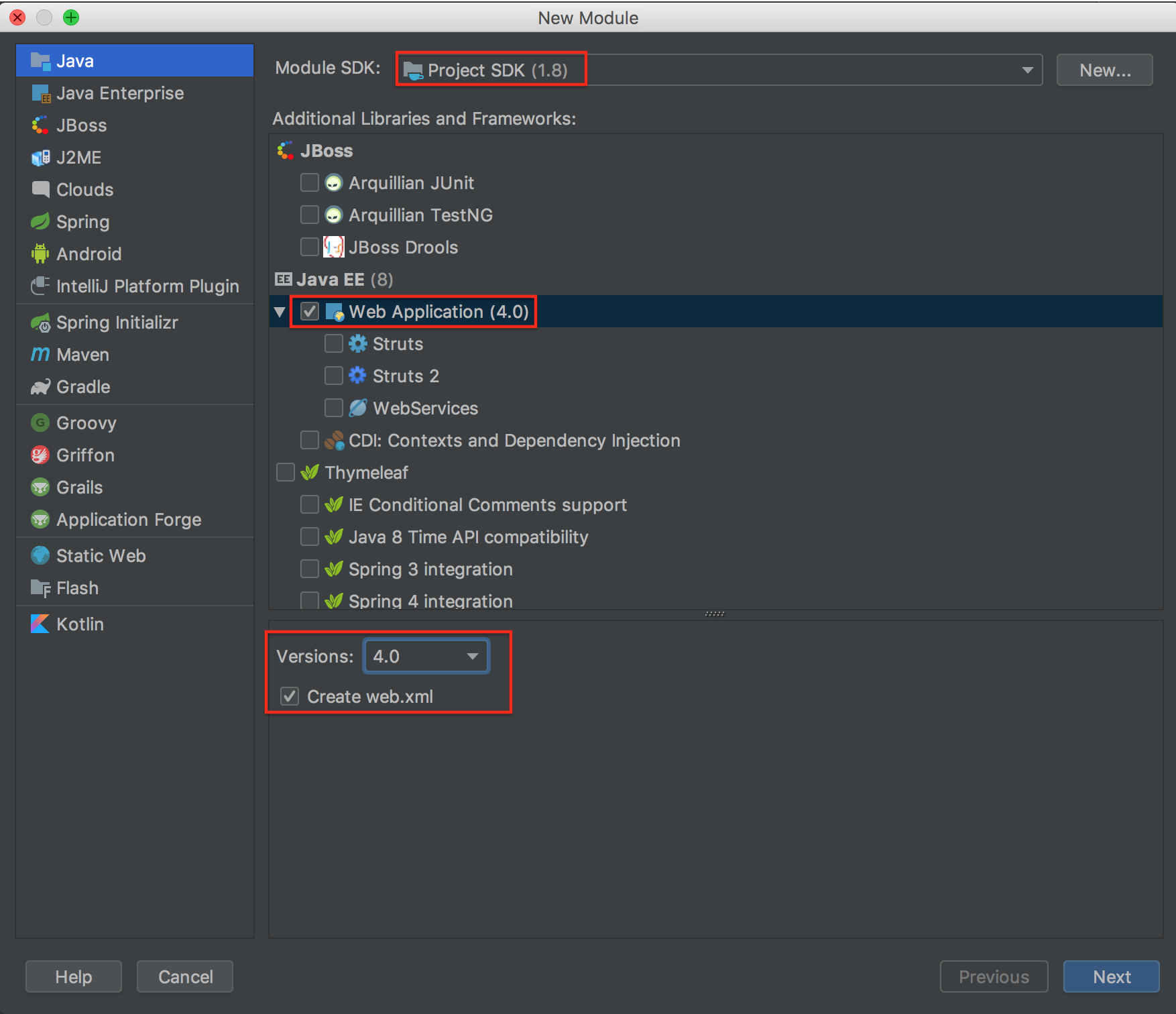Uncheck the Web Application (4.0) checkbox
This screenshot has width=1176, height=1014.
[x=309, y=311]
